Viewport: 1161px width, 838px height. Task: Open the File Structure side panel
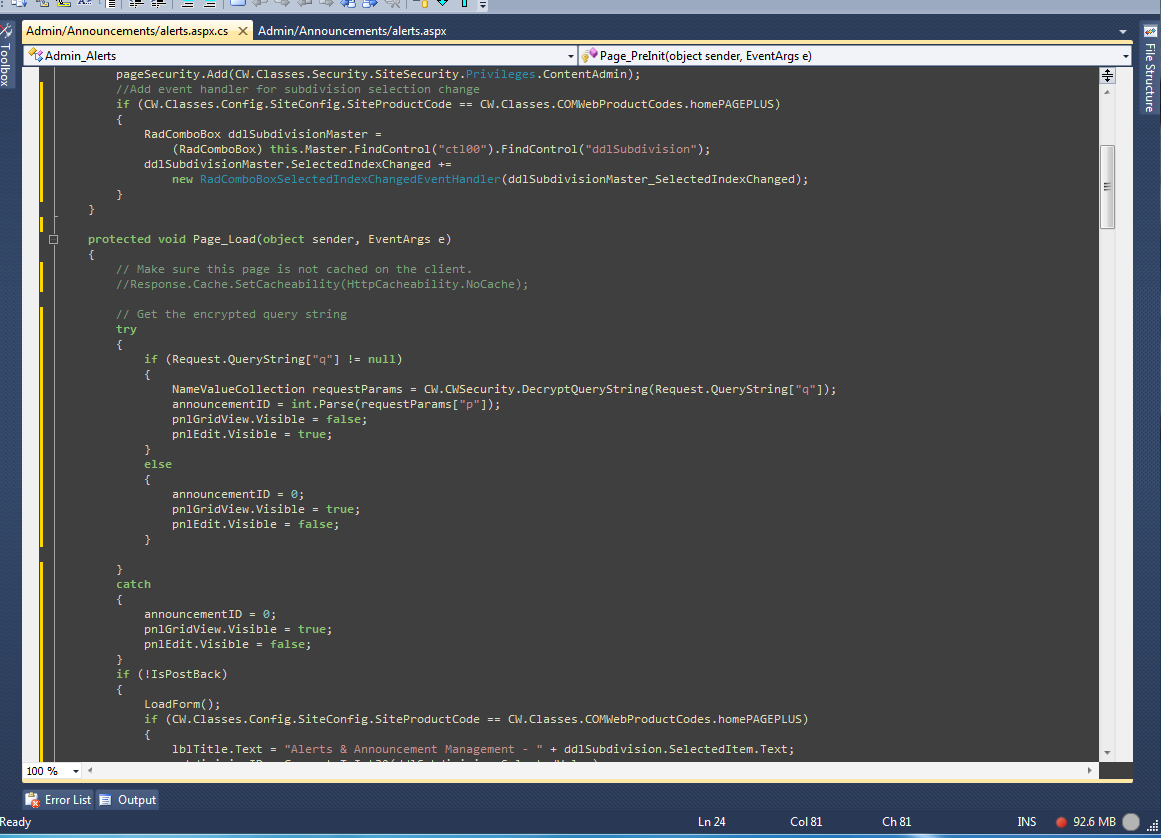pos(1150,70)
